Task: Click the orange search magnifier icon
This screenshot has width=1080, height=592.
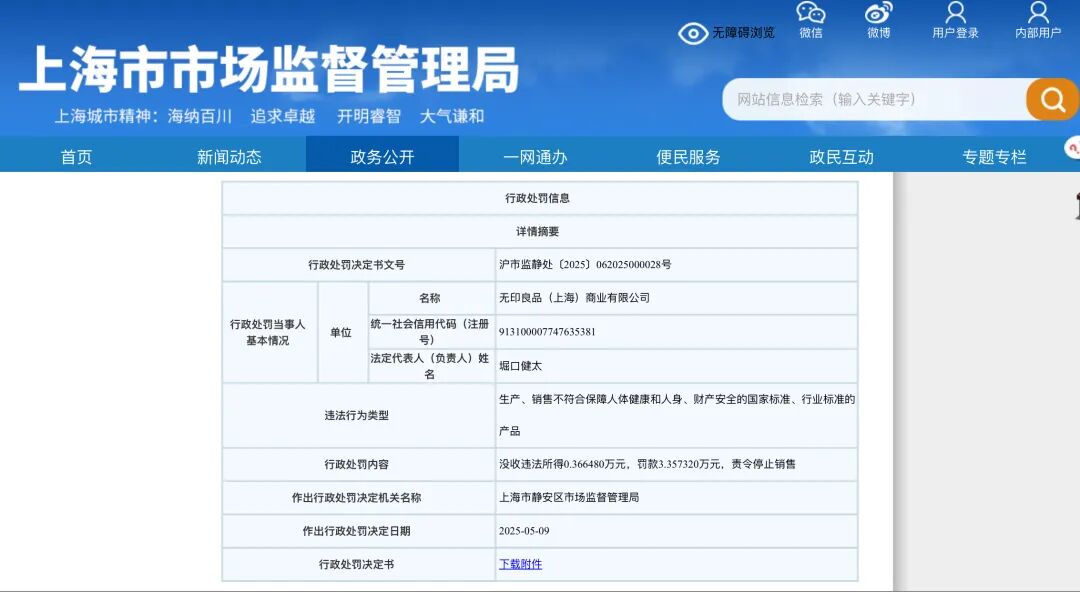Action: click(x=1051, y=100)
